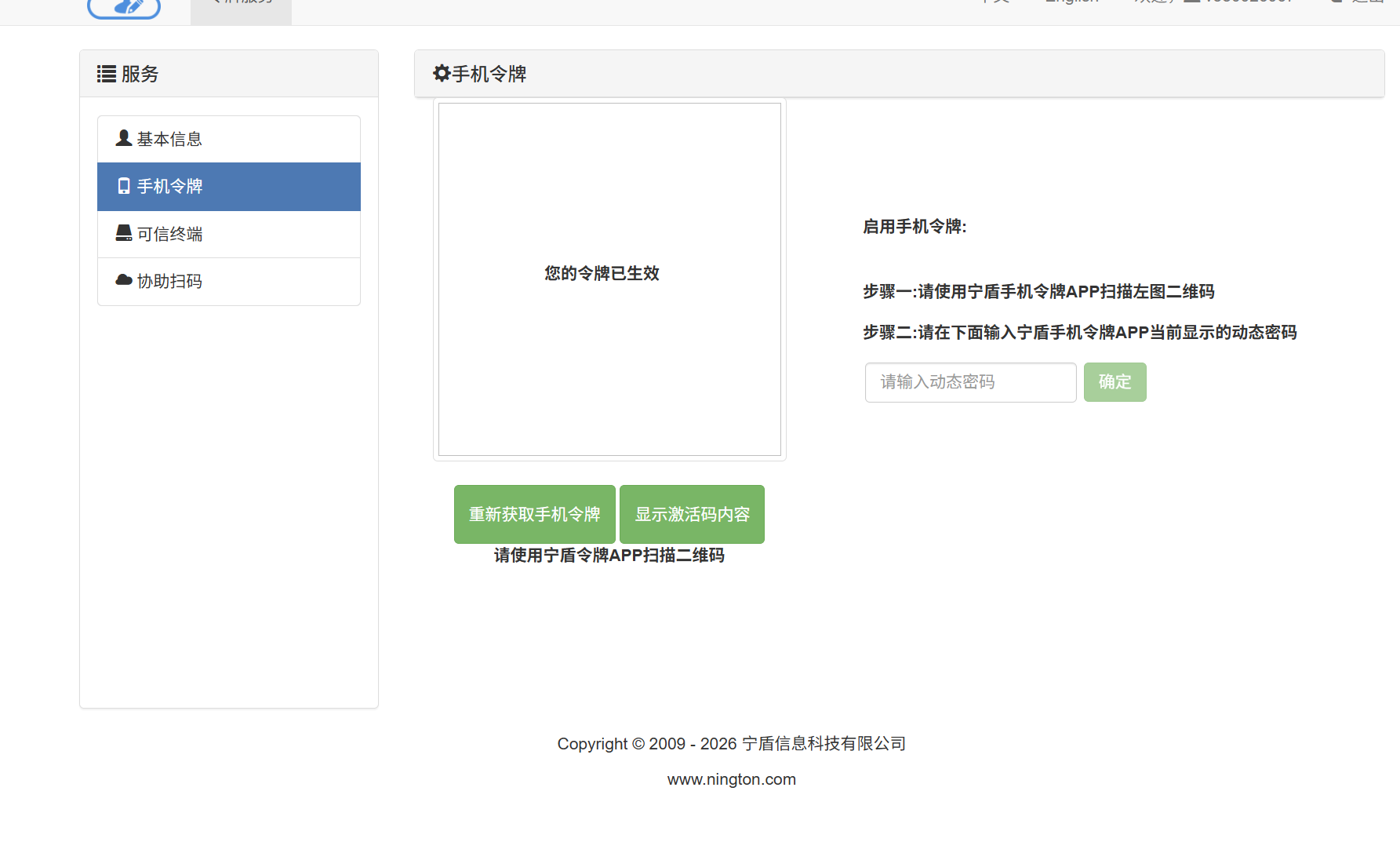This screenshot has width=1400, height=853.
Task: Click the 步骤一 instruction text
Action: tap(1038, 292)
